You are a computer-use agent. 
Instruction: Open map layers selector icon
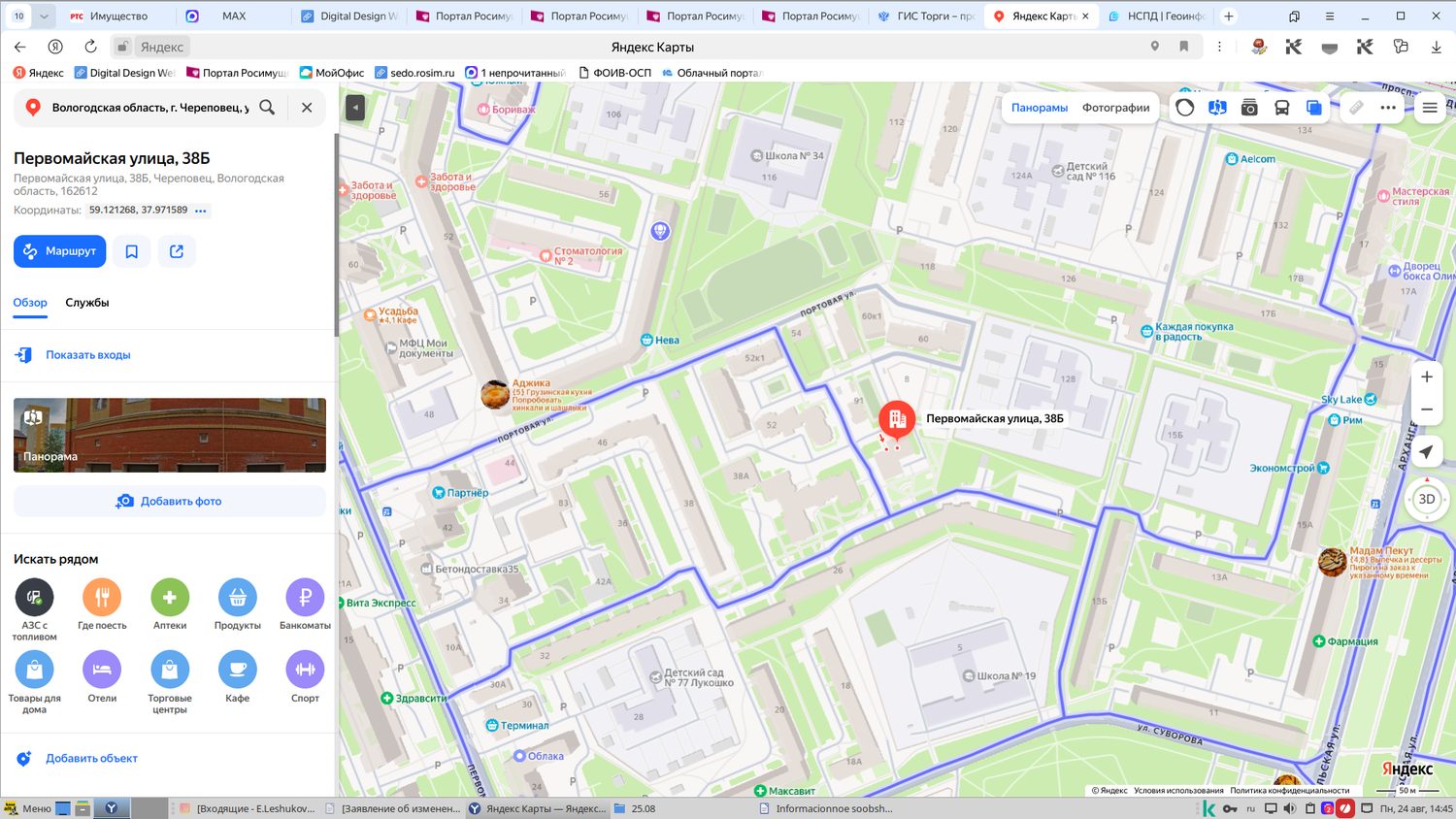[x=1313, y=108]
